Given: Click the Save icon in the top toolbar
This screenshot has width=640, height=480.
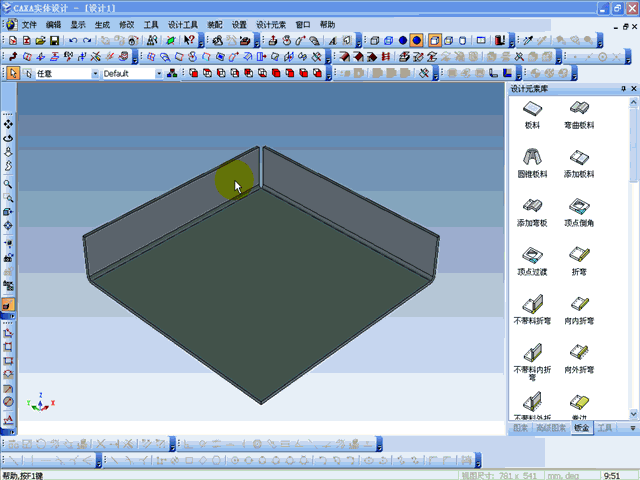Looking at the screenshot, I should 54,40.
